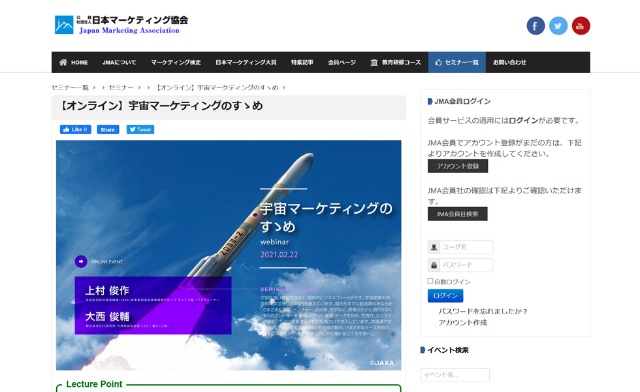Open the JMAについて menu item
This screenshot has width=640, height=392.
coord(119,62)
